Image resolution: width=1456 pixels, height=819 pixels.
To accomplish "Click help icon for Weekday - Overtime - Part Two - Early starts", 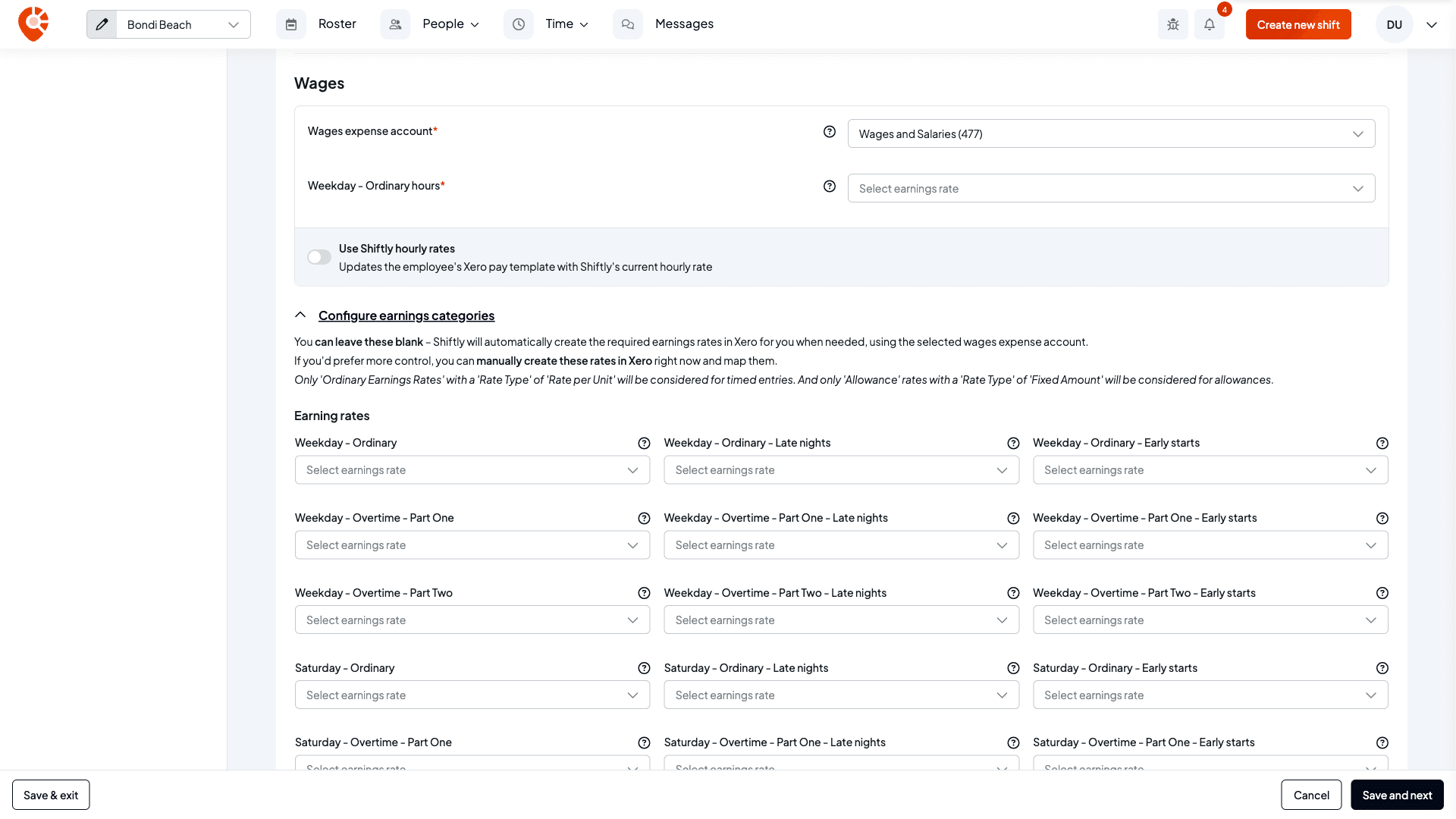I will [x=1382, y=594].
